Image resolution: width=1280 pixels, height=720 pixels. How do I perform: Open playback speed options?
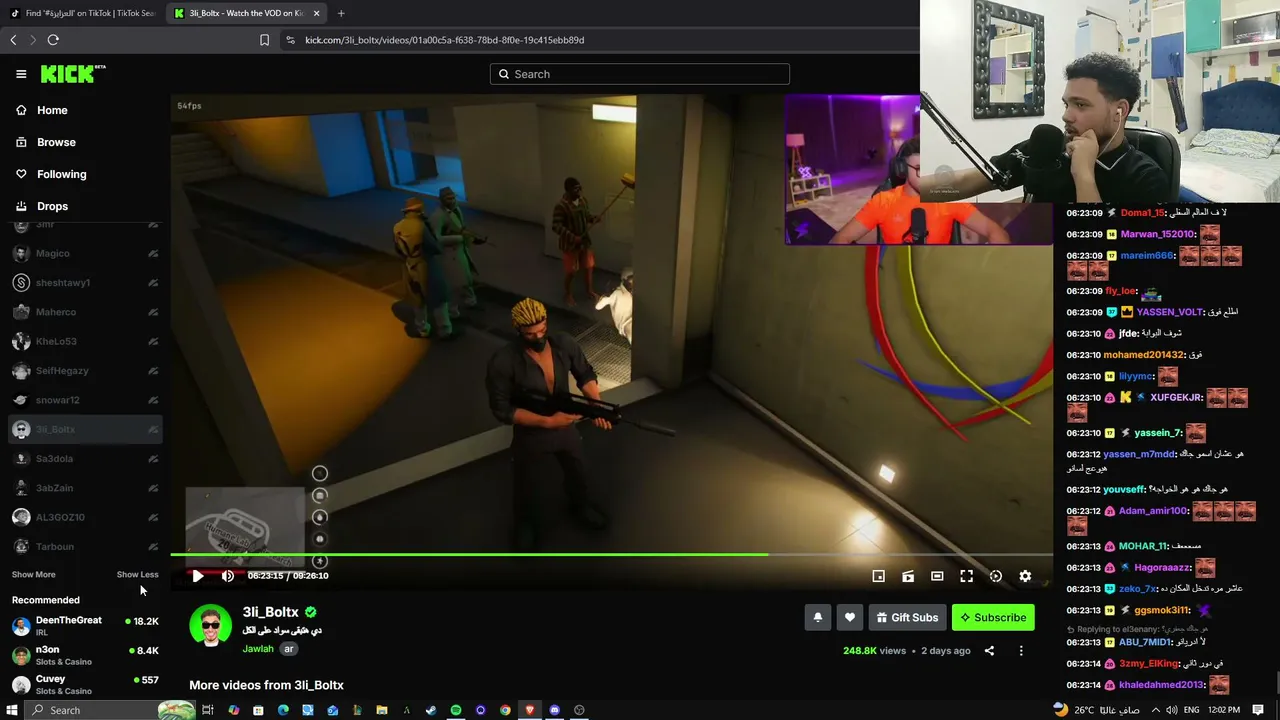point(996,576)
